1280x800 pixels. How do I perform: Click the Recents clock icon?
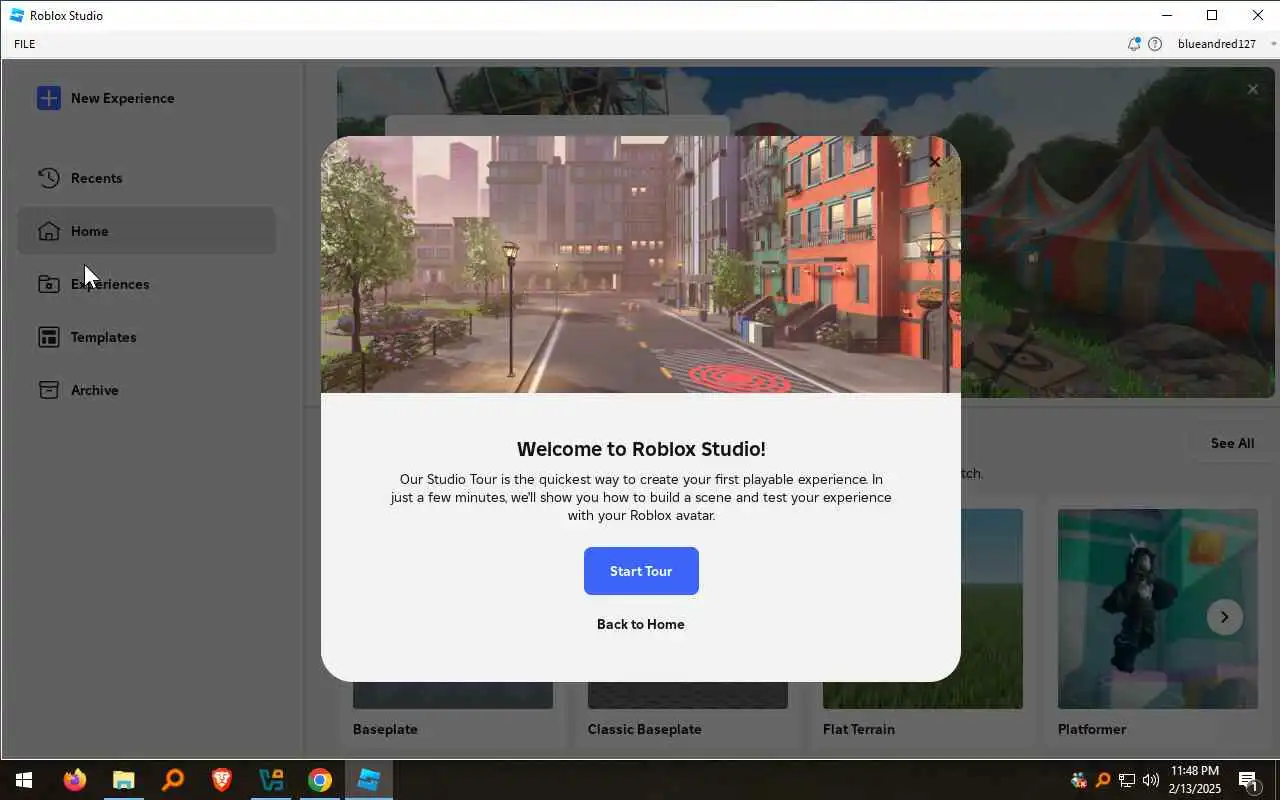click(49, 178)
